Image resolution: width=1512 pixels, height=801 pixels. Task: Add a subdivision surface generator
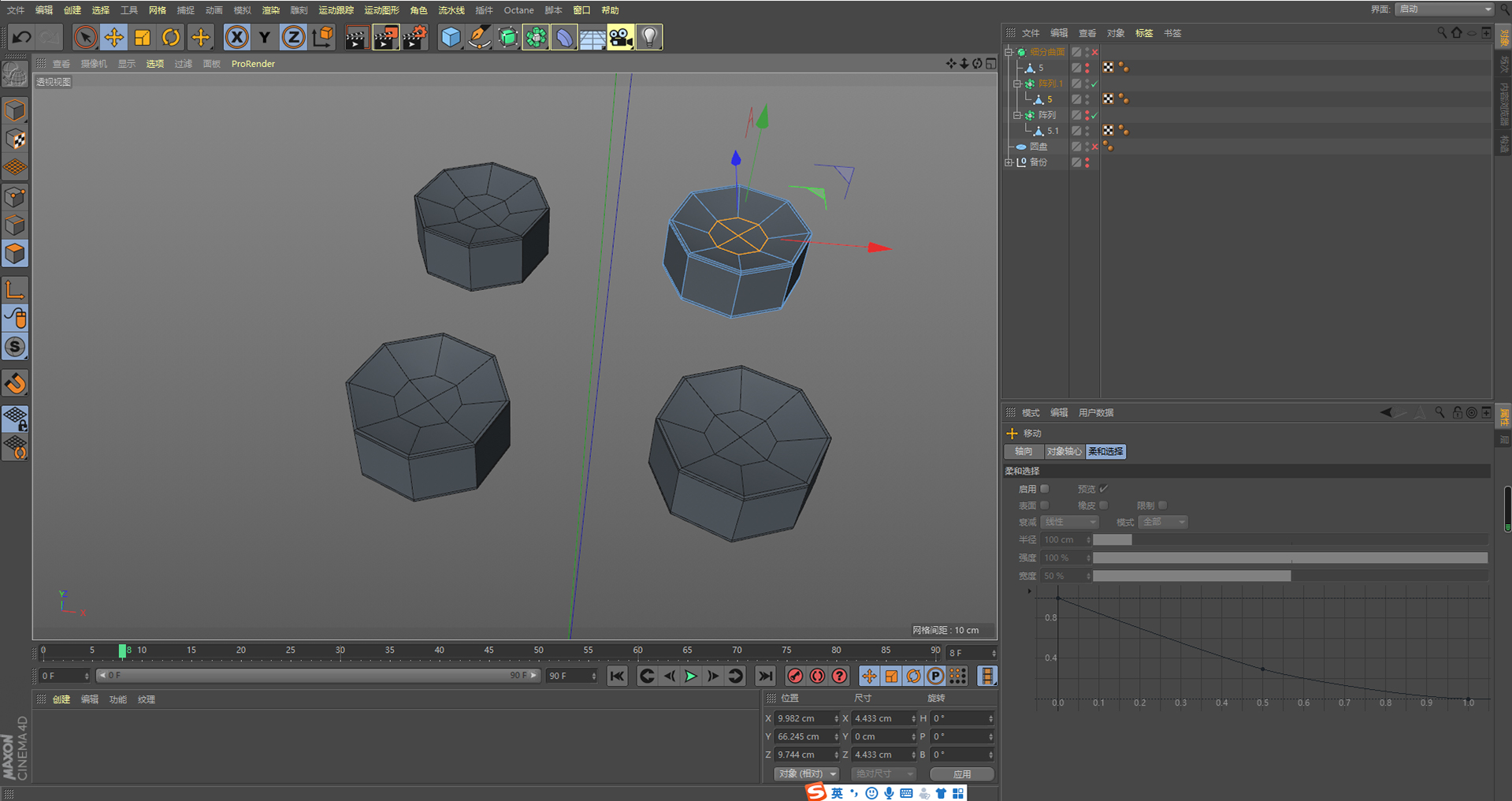pyautogui.click(x=508, y=37)
